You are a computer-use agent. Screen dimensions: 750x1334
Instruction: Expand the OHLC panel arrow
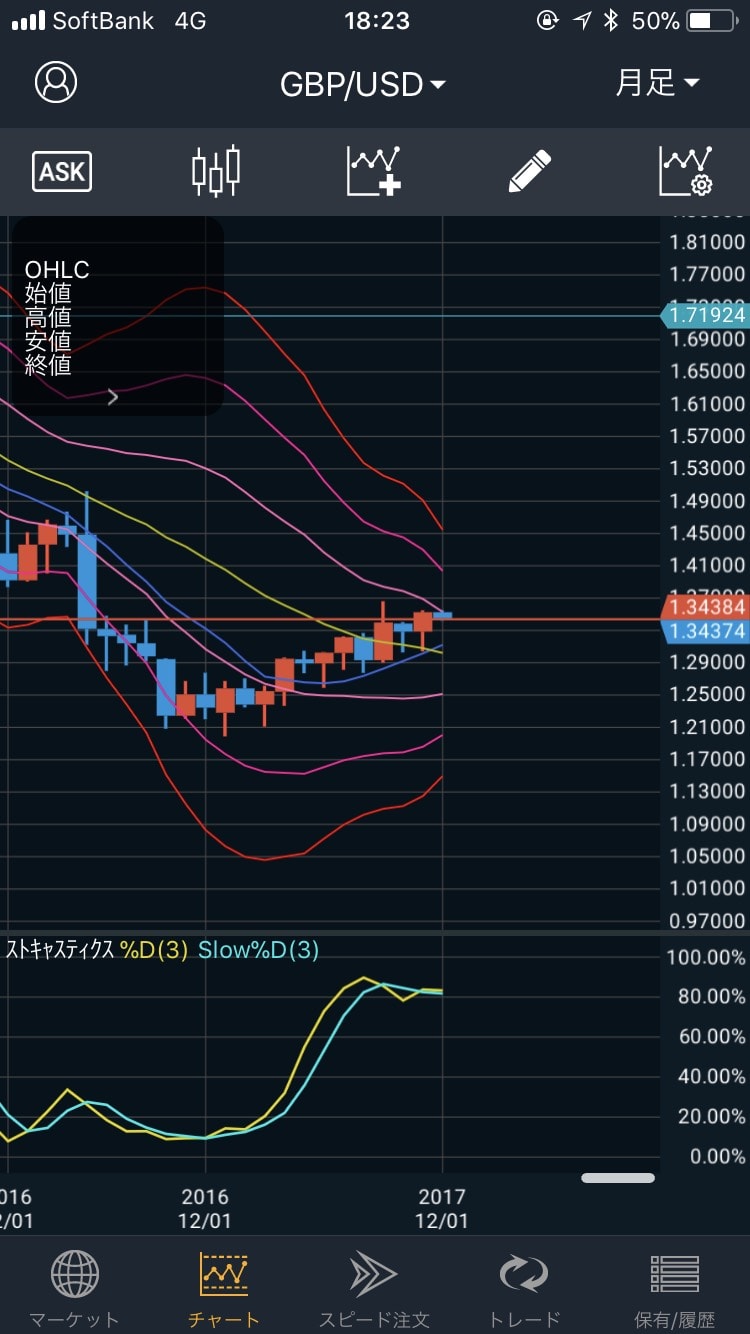pos(113,397)
